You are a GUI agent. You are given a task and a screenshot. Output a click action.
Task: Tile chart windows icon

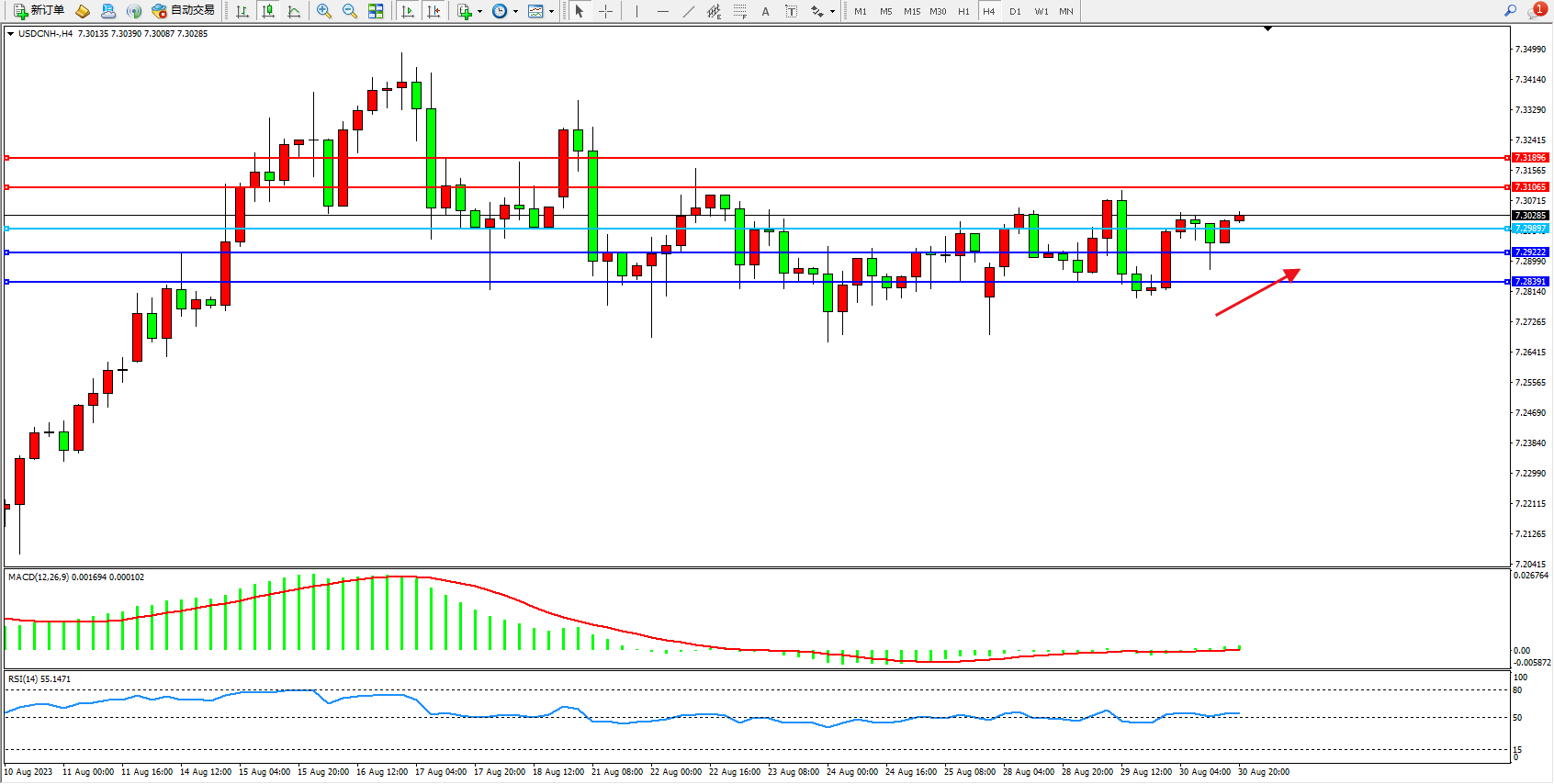(x=376, y=11)
